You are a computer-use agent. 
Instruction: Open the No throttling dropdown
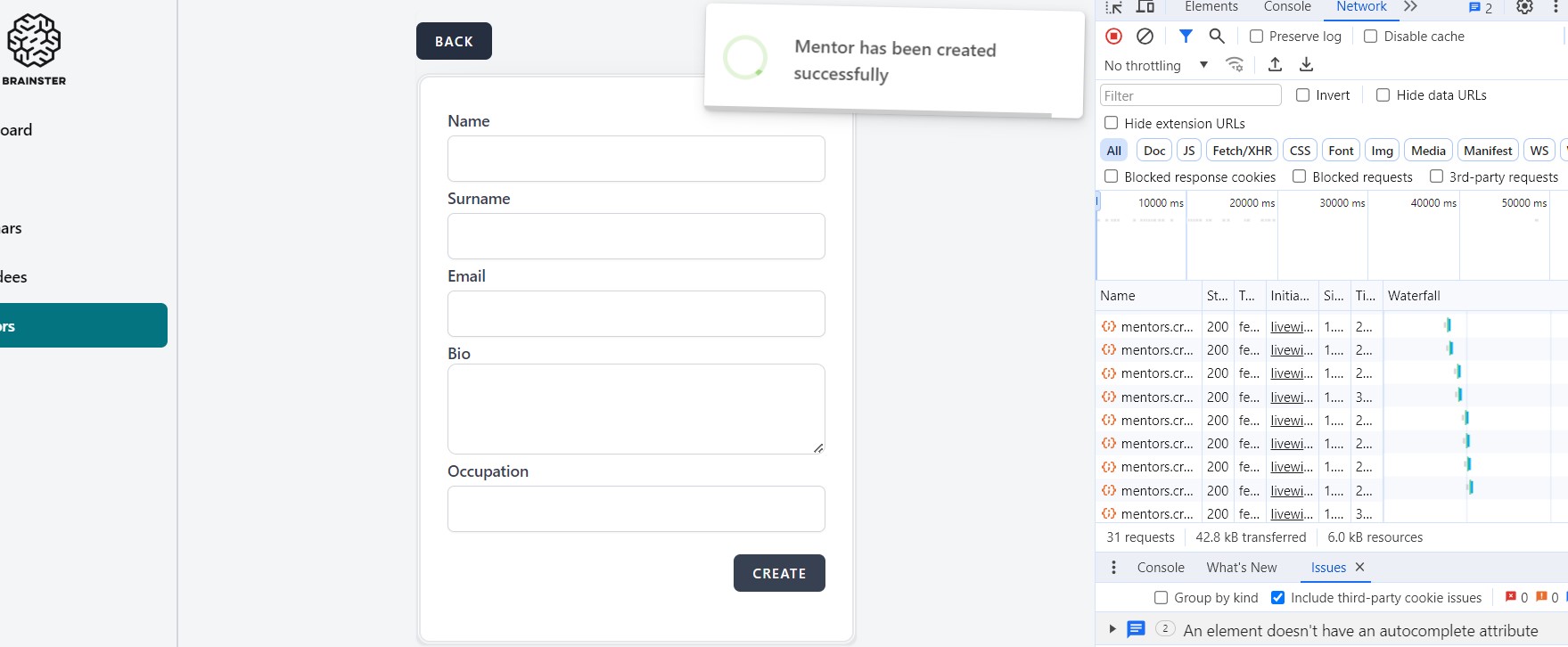(x=1156, y=66)
